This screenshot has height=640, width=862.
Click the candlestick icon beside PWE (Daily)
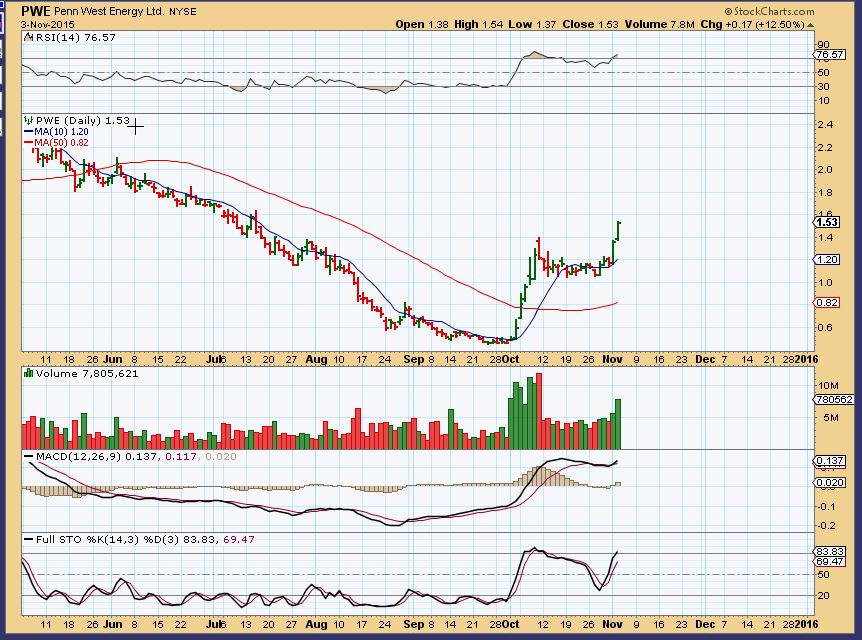click(x=29, y=120)
